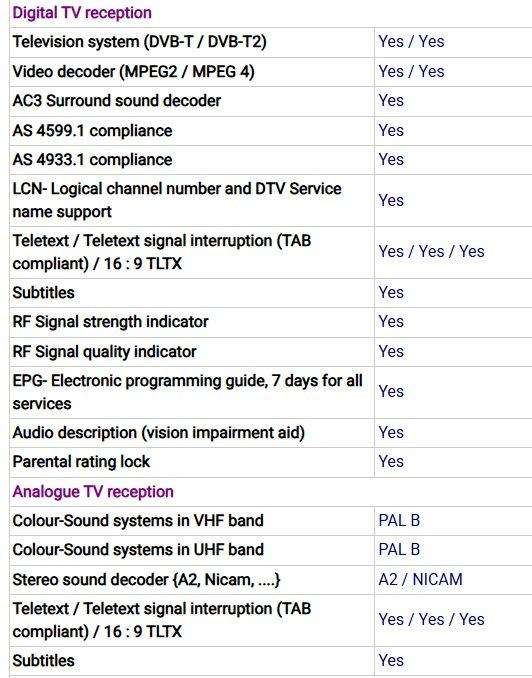
Task: Select the Colour-Sound systems in VHF band label
Action: click(x=138, y=521)
